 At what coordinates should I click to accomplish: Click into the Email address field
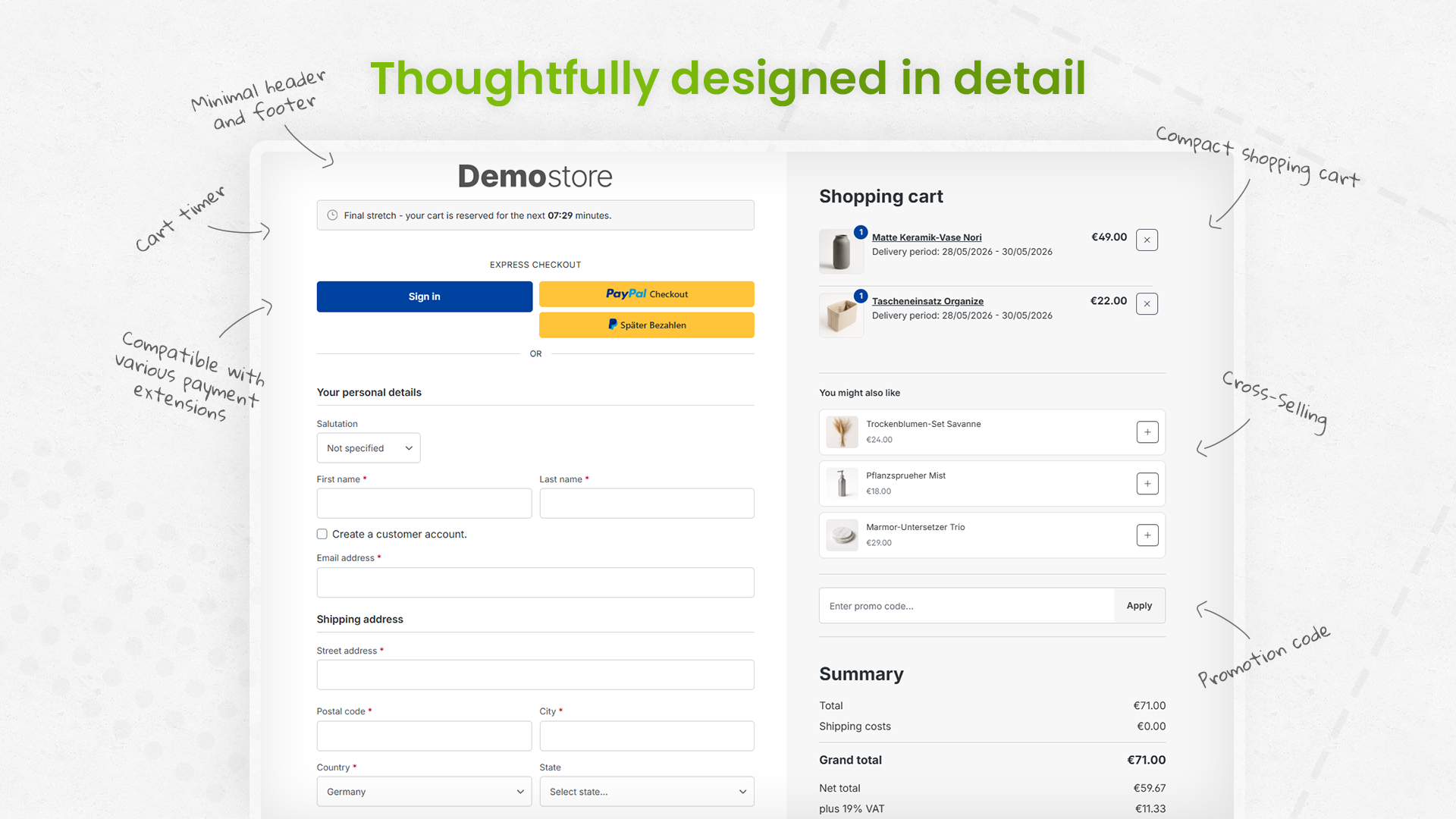click(x=535, y=582)
